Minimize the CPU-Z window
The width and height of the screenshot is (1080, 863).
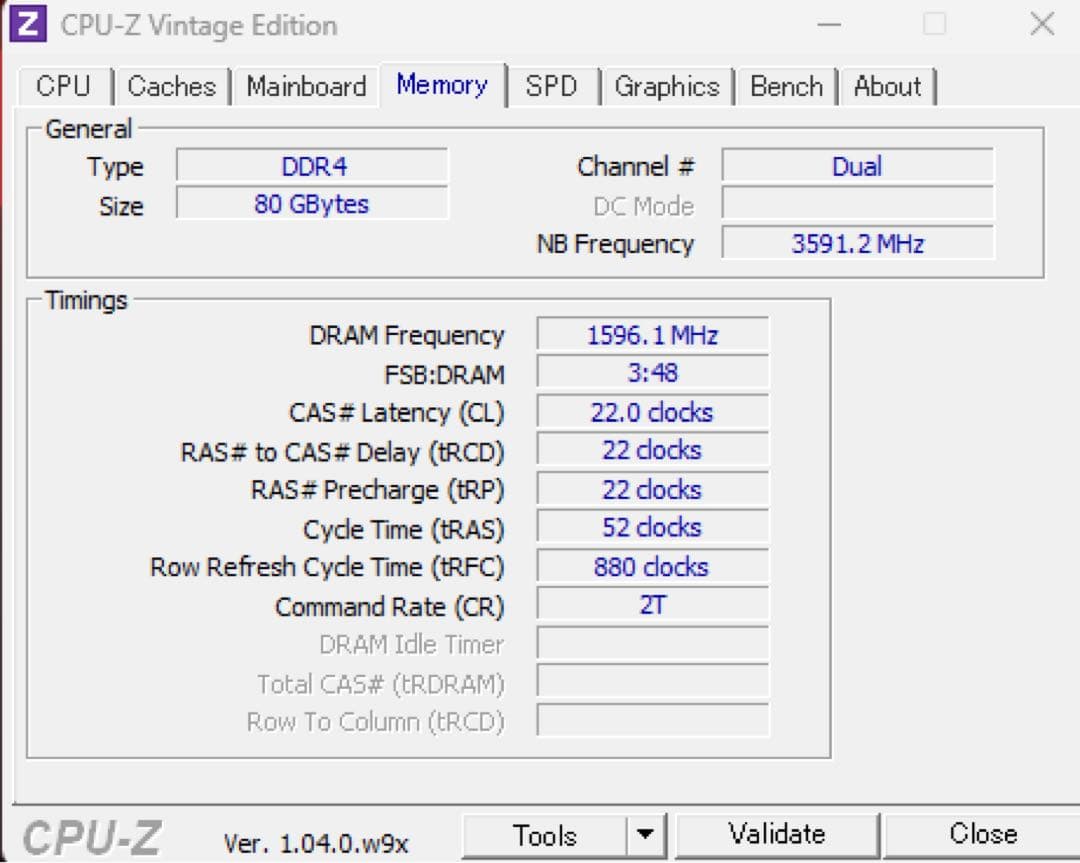click(x=829, y=24)
